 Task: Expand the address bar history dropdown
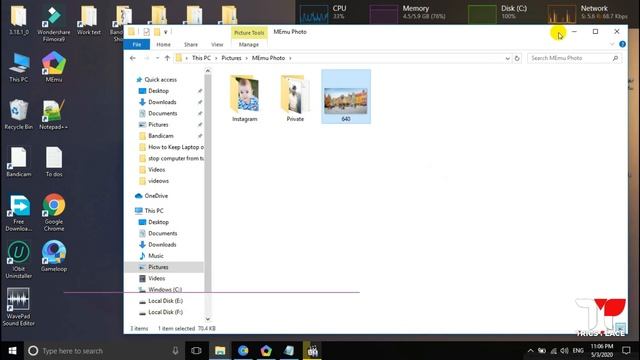pyautogui.click(x=507, y=58)
